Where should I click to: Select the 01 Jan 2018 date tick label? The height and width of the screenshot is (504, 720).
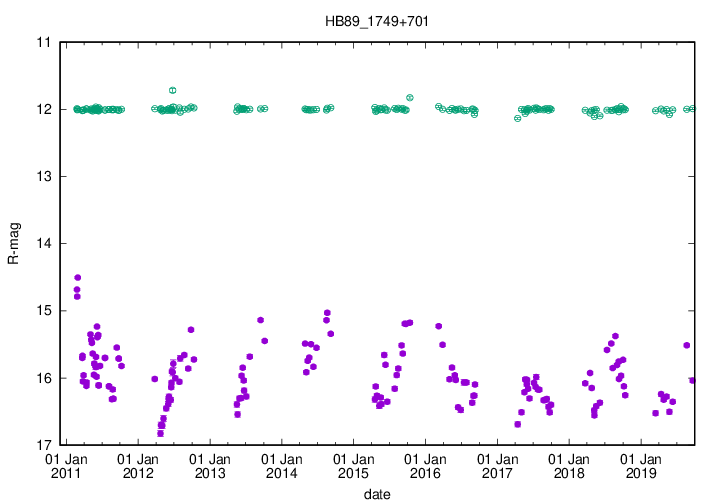point(569,466)
